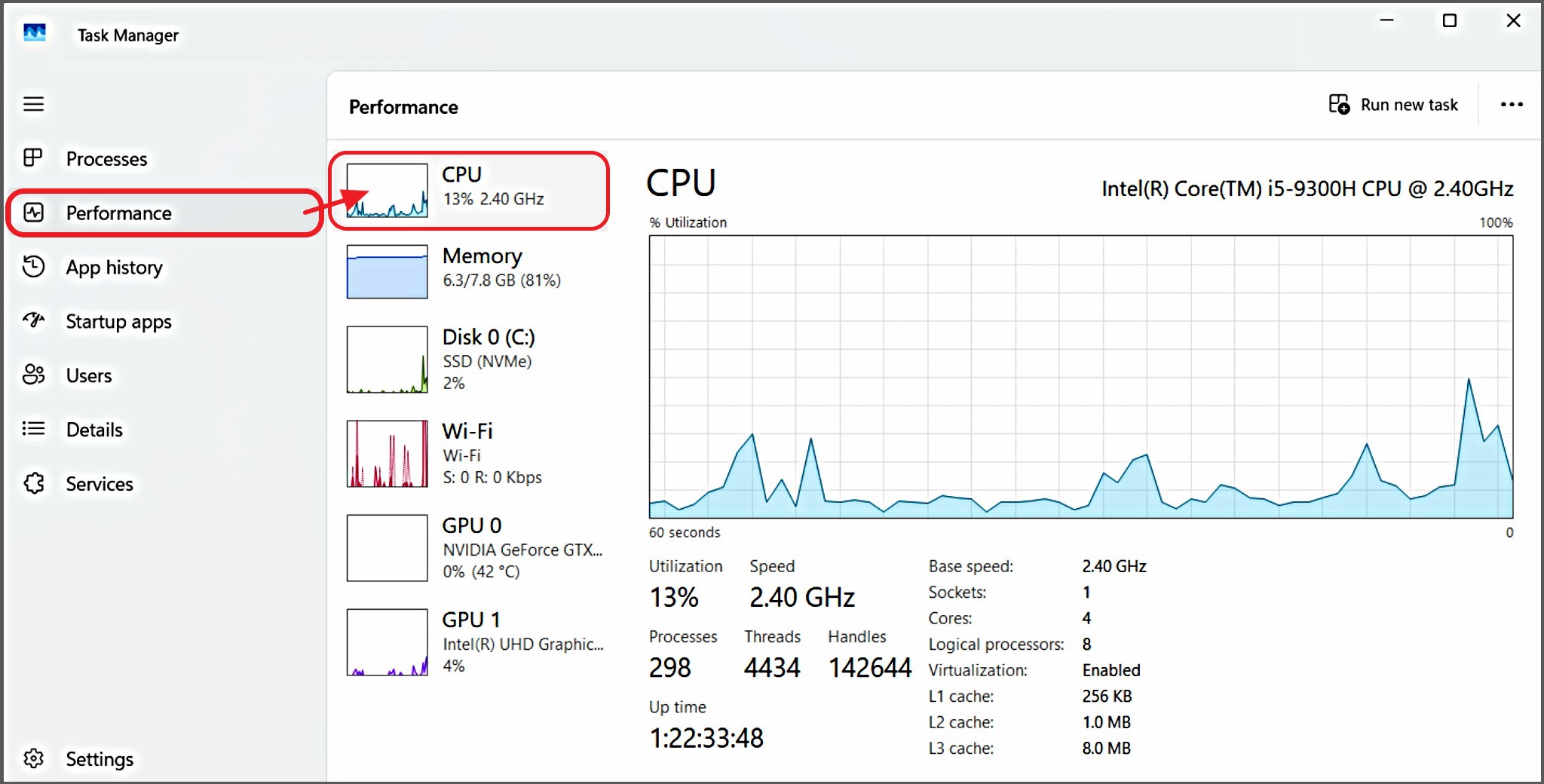
Task: Click the CPU utilization graph area
Action: (1080, 376)
